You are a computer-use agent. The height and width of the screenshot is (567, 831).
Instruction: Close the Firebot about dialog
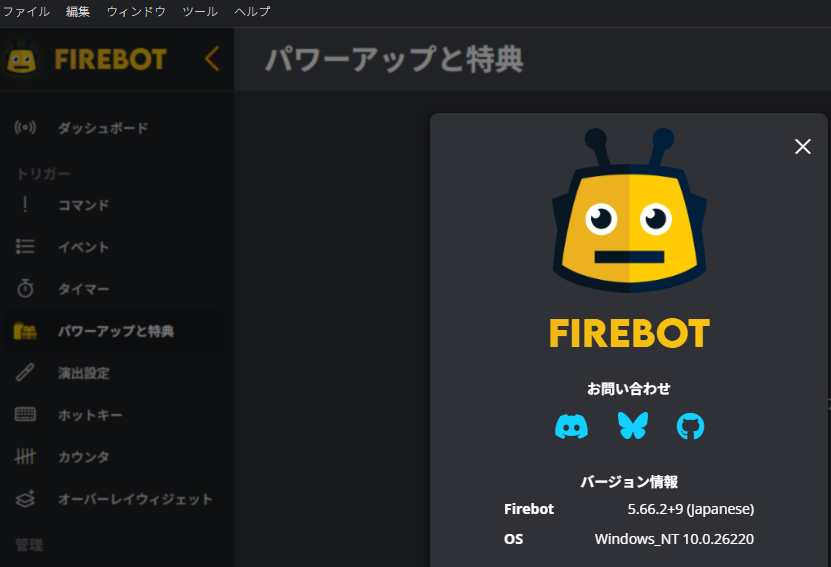[x=803, y=146]
